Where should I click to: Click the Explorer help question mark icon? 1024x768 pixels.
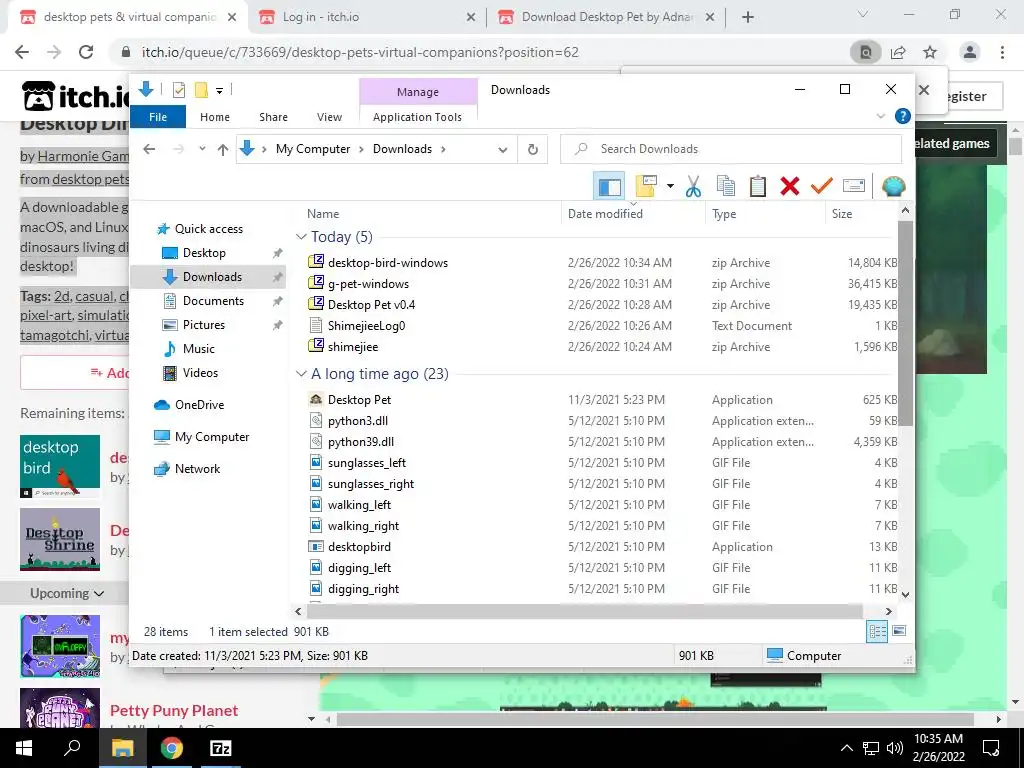903,116
